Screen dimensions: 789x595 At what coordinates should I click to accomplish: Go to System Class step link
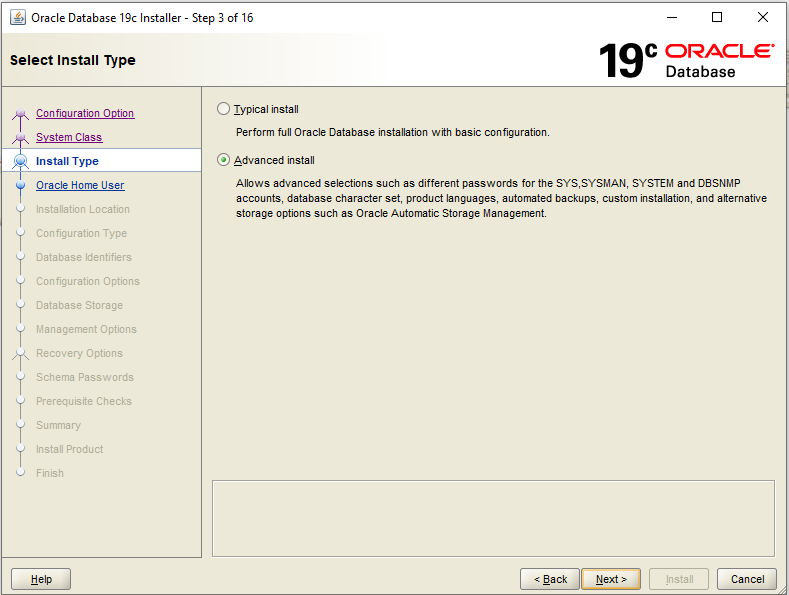(69, 137)
